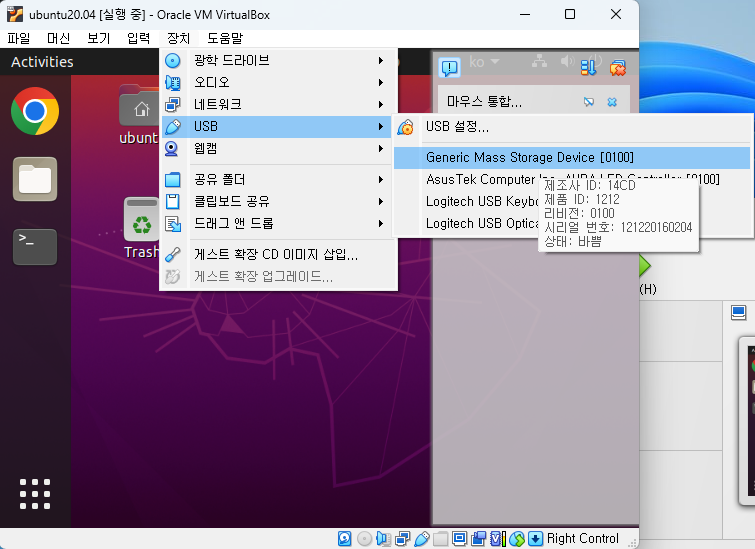Open Terminal in the Ubuntu dock
The height and width of the screenshot is (549, 755).
35,247
